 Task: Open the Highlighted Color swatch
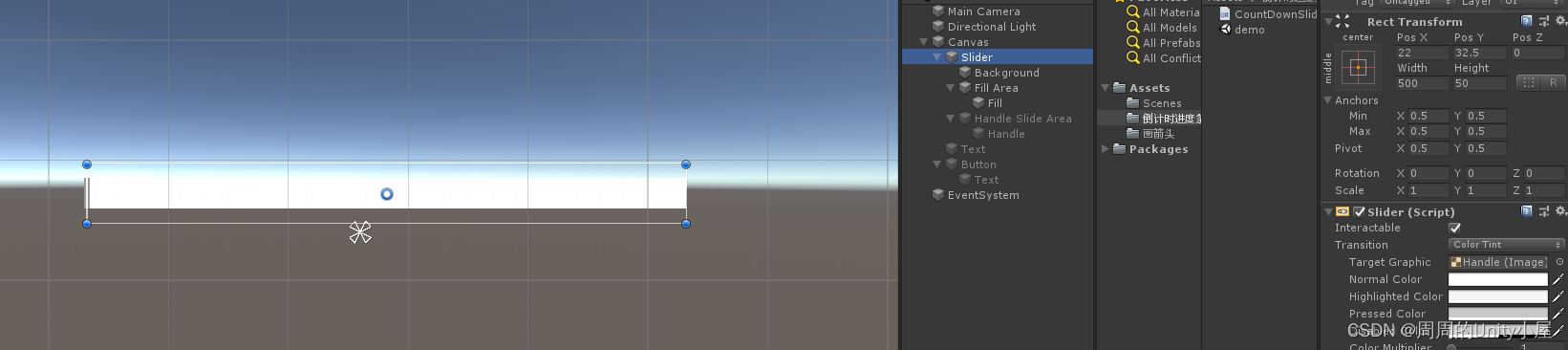click(1497, 296)
